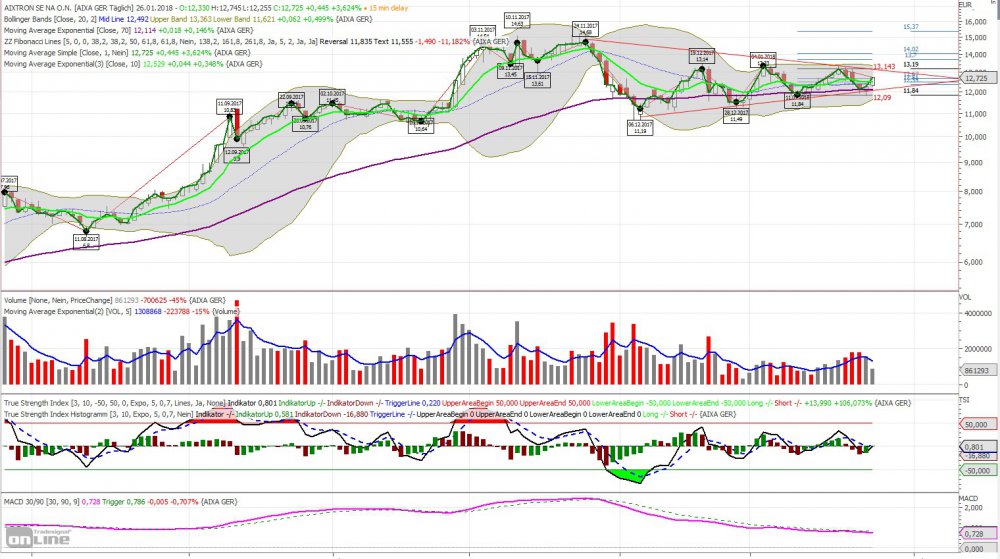Click the 'Mid Line 12,492' value
This screenshot has width=1000, height=559.
123,19
